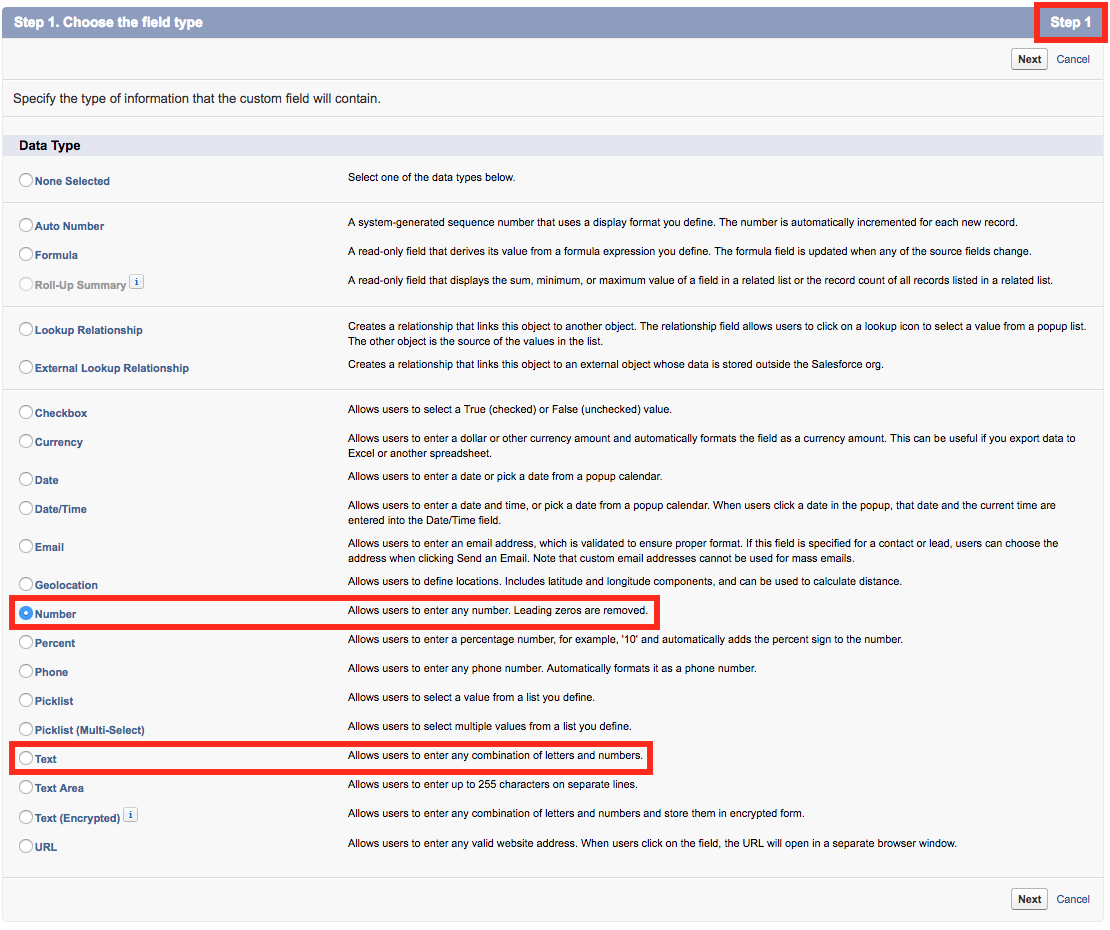Click 'Specify the type of information' instruction
The height and width of the screenshot is (930, 1110).
click(197, 98)
